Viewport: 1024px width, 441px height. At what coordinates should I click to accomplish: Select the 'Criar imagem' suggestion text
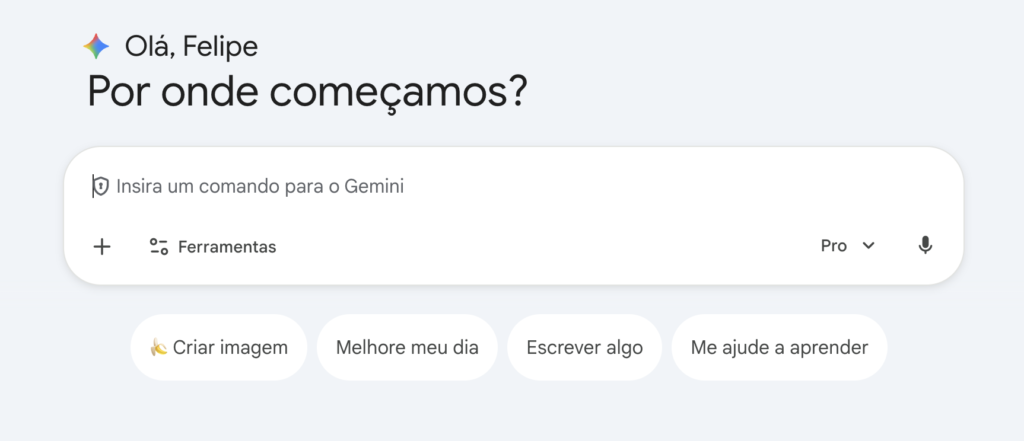[x=230, y=348]
